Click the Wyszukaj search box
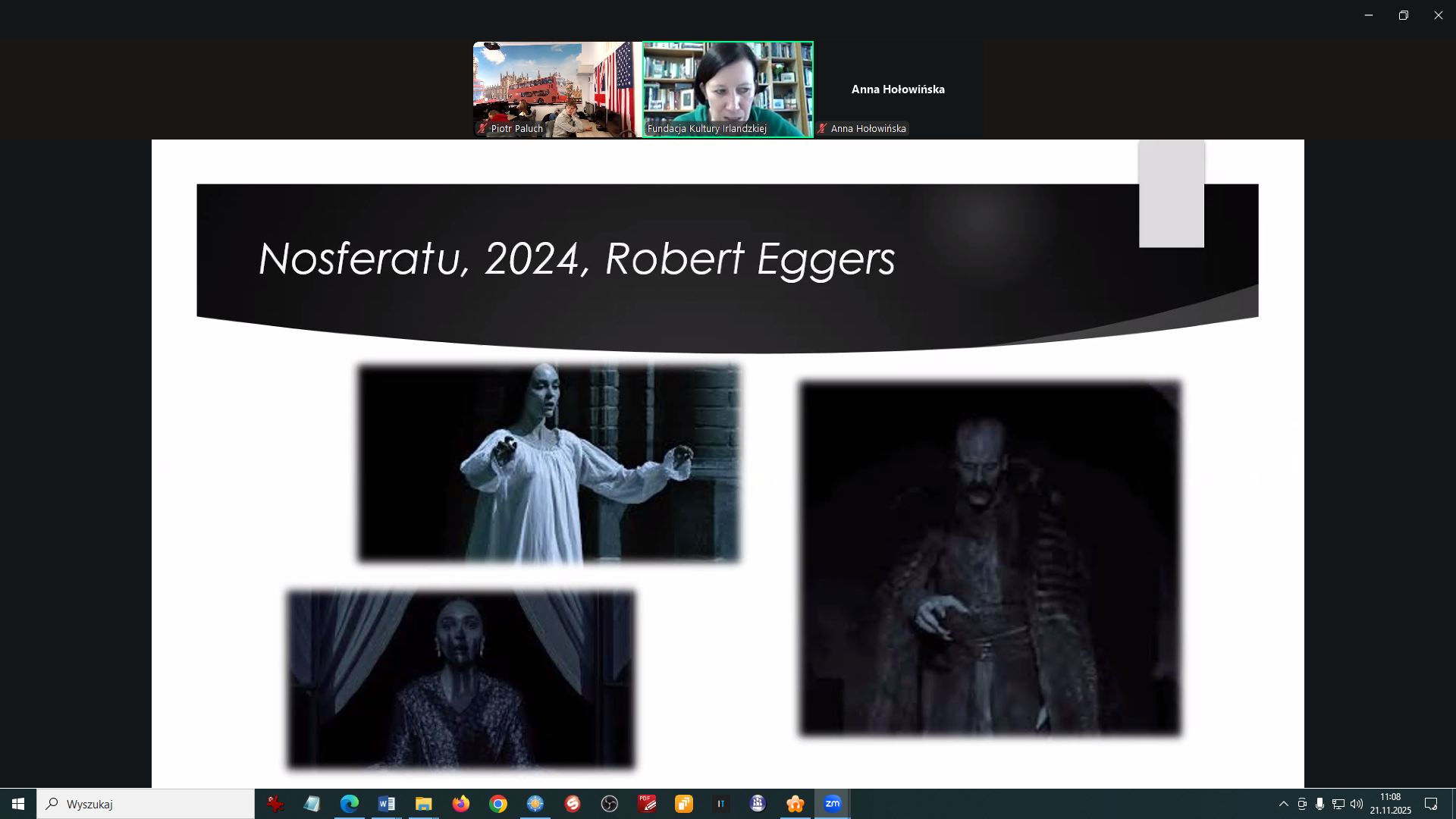 (x=146, y=804)
